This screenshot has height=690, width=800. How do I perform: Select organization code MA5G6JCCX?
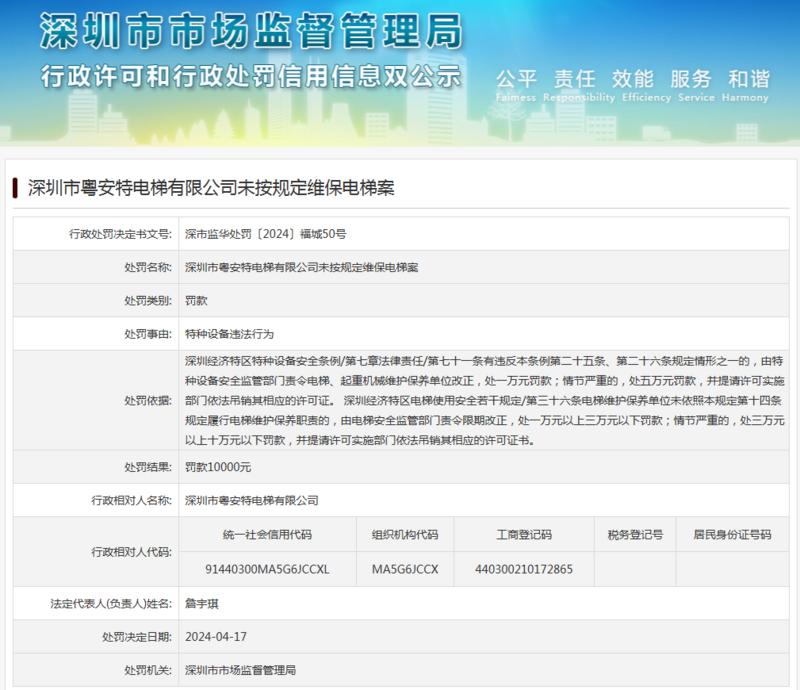pos(405,569)
